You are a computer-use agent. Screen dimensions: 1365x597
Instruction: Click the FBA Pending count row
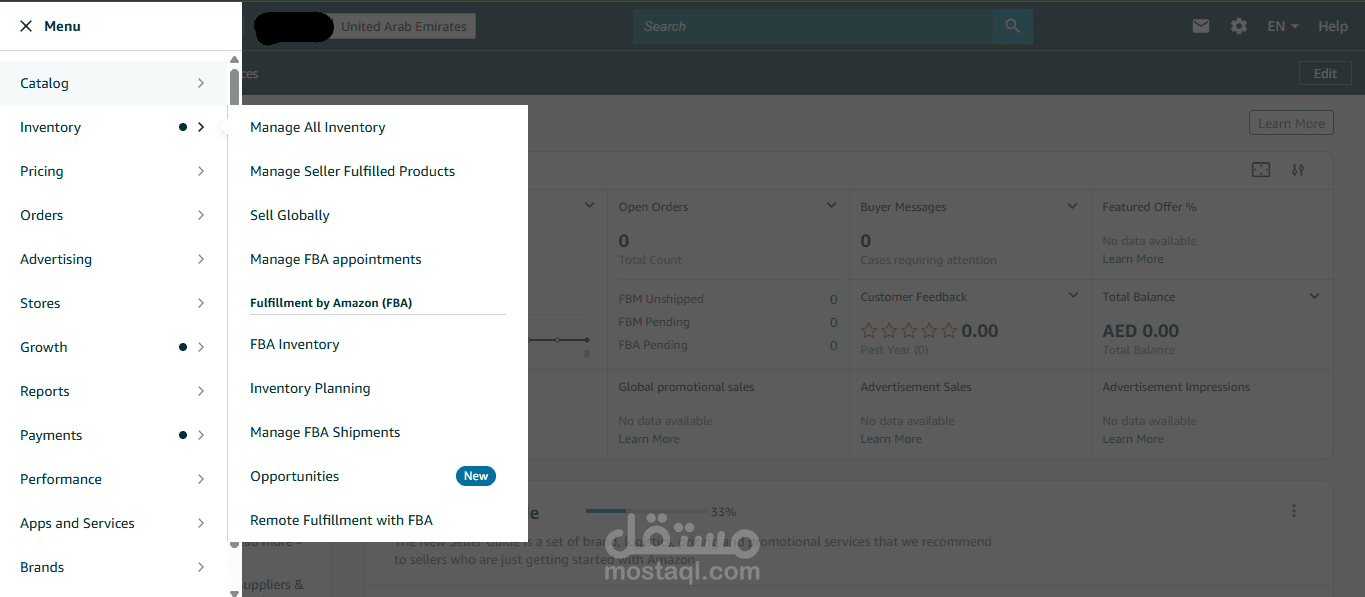click(x=728, y=345)
